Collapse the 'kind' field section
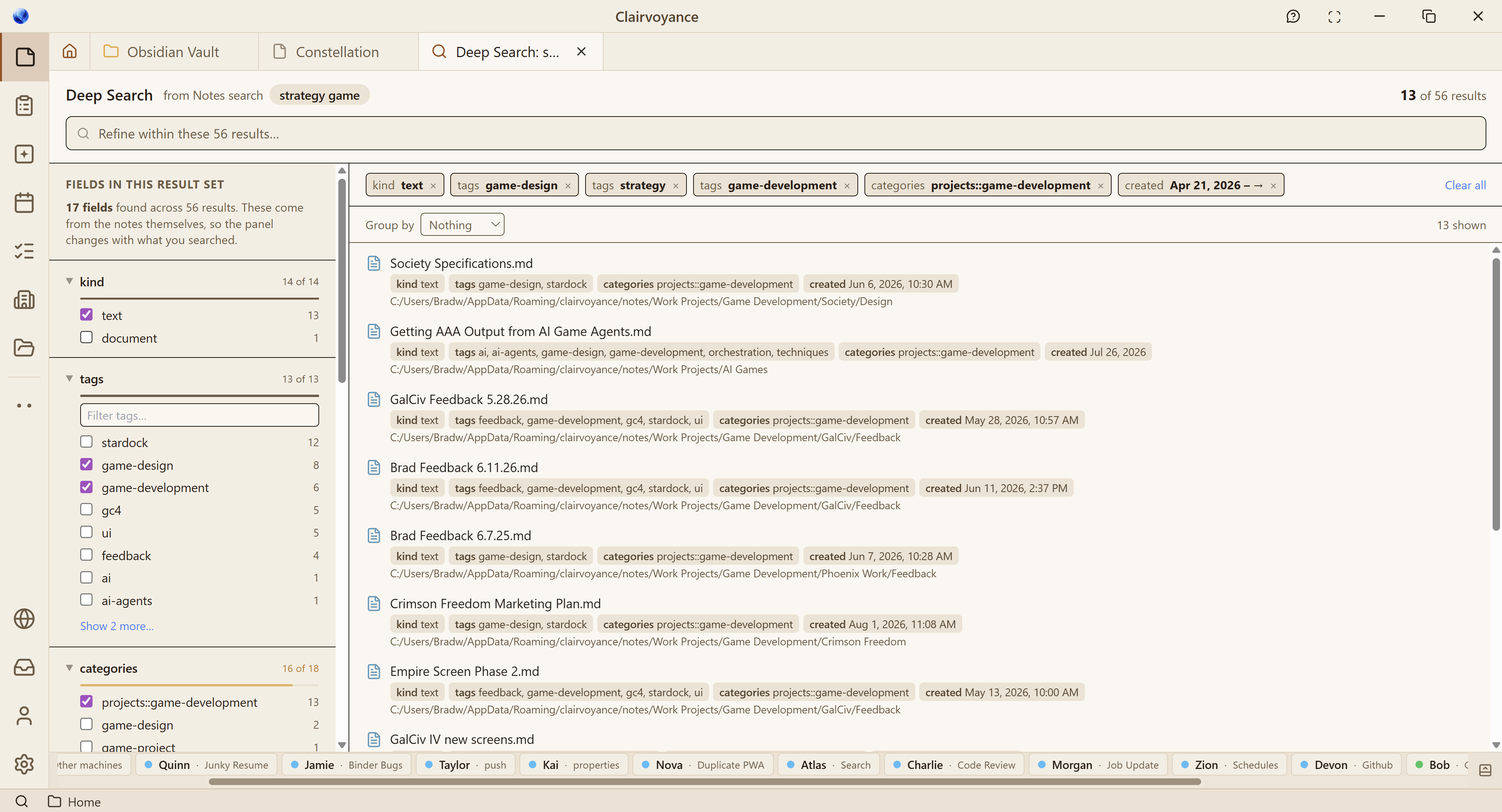The width and height of the screenshot is (1502, 812). pos(69,281)
